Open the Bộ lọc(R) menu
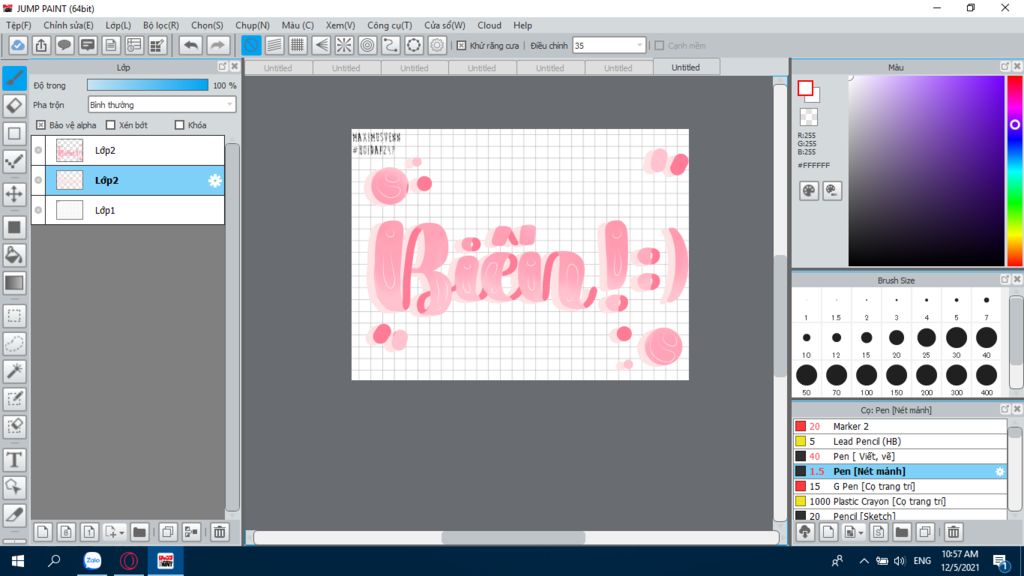The image size is (1024, 576). click(161, 25)
